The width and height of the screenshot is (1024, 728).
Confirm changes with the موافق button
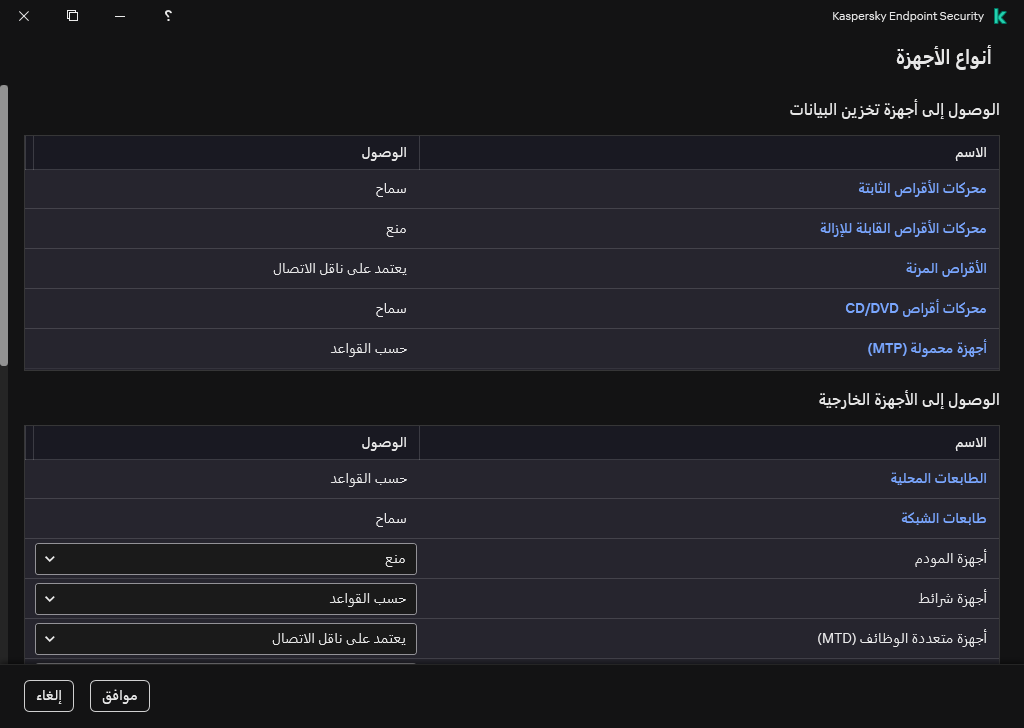coord(120,696)
